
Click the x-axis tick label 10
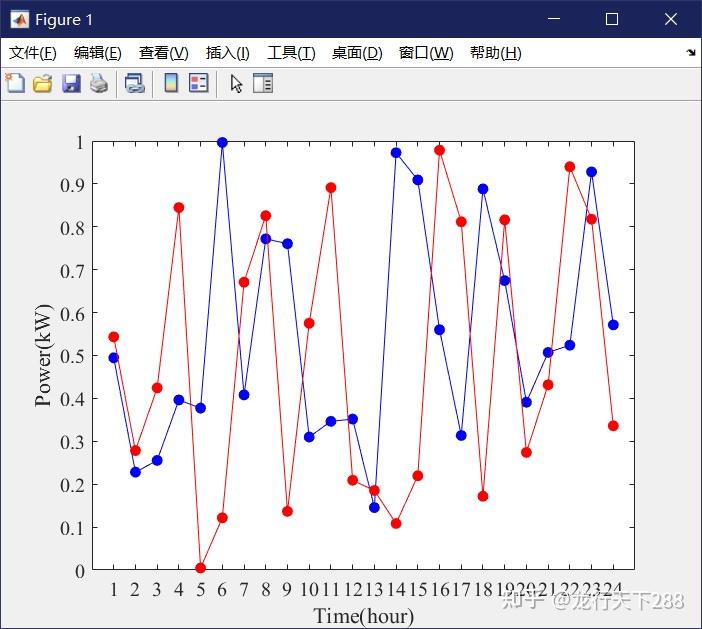309,590
